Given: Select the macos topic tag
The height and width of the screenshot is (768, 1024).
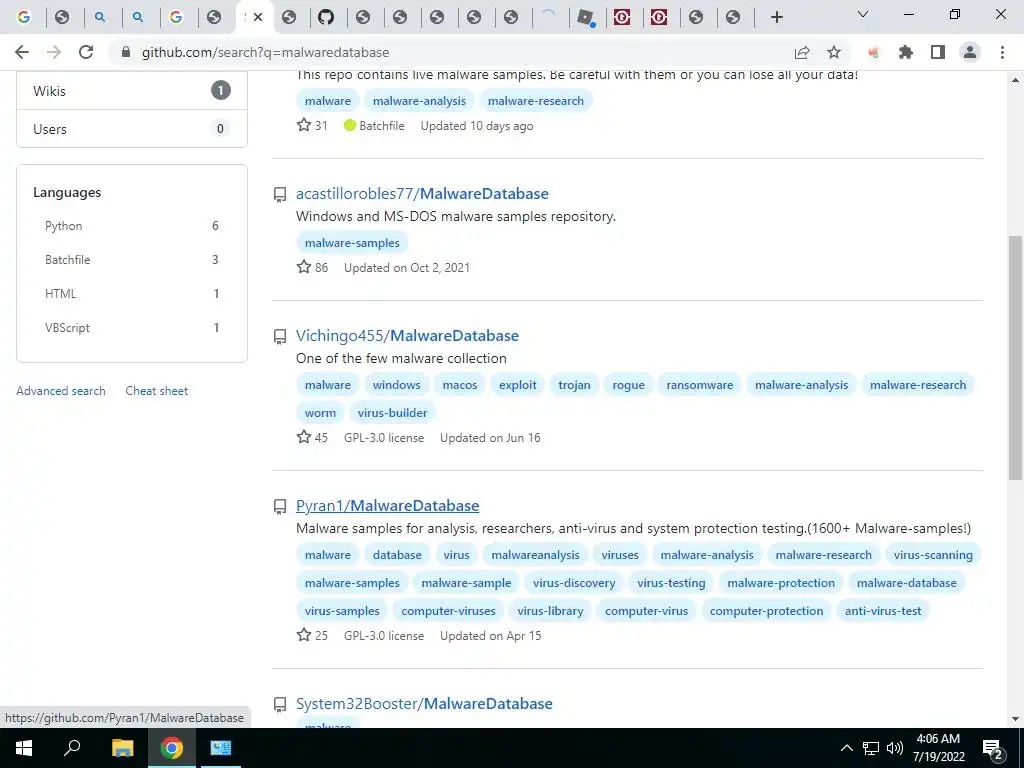Looking at the screenshot, I should tap(460, 385).
